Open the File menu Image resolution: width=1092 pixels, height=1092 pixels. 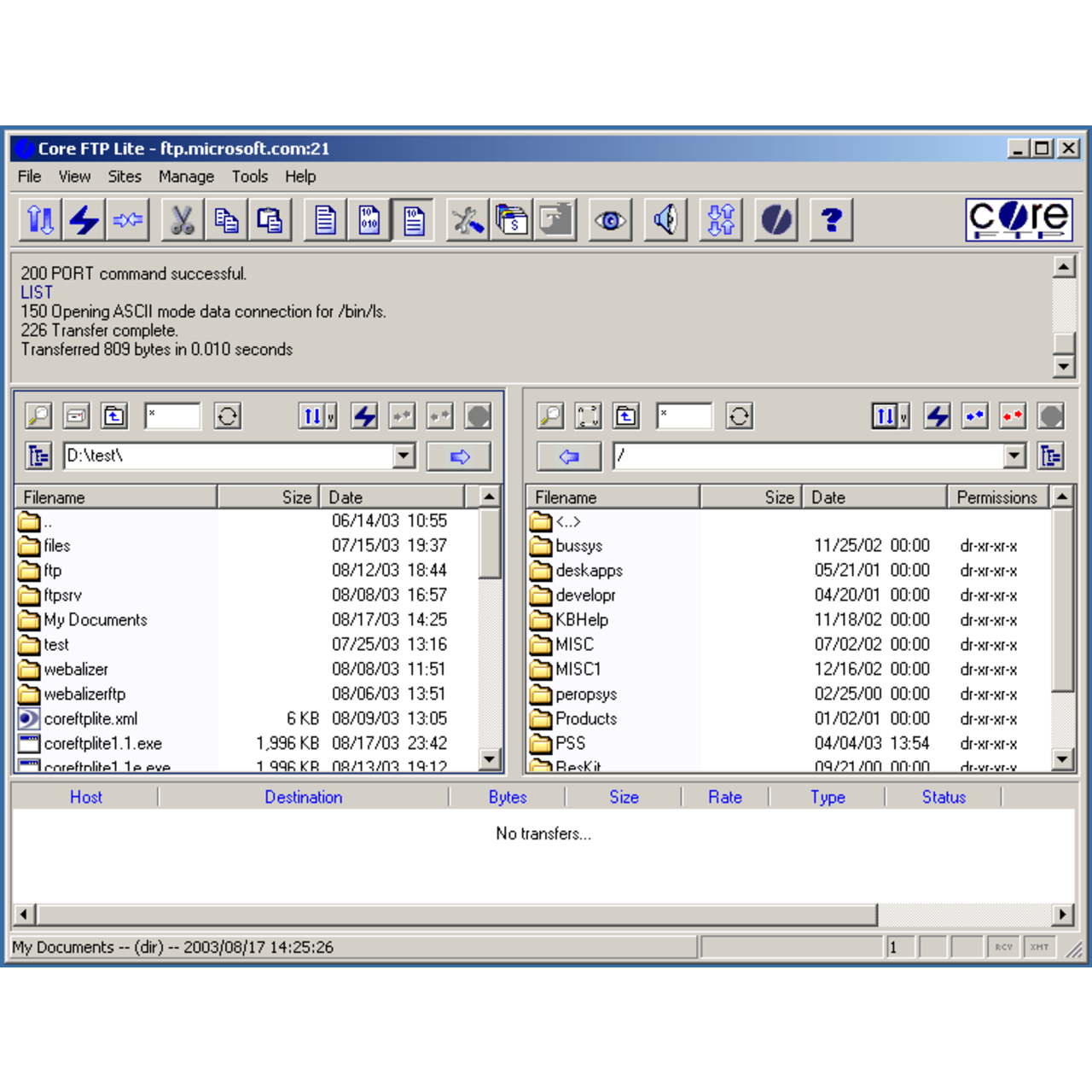[x=29, y=177]
